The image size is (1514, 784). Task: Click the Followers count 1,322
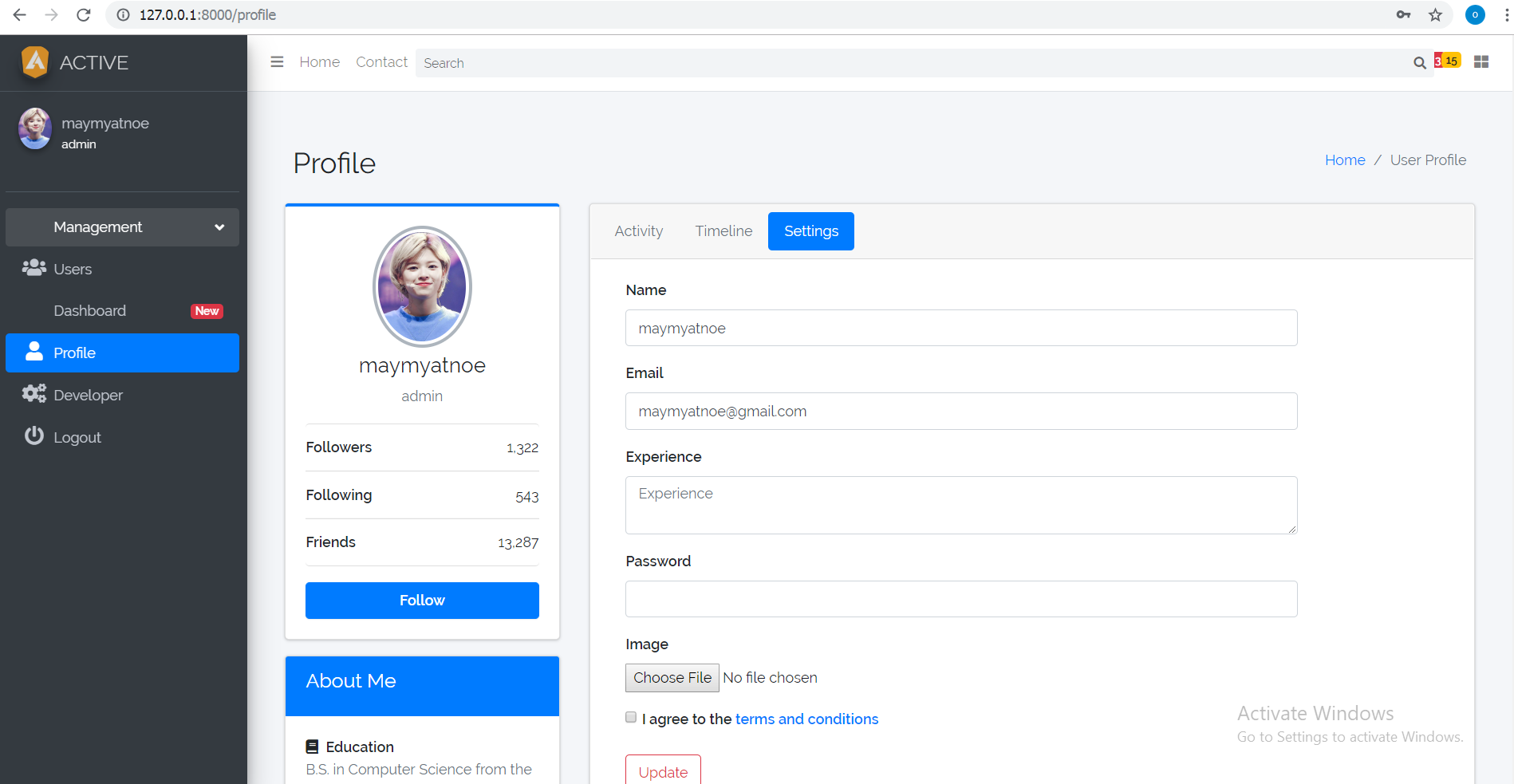522,448
